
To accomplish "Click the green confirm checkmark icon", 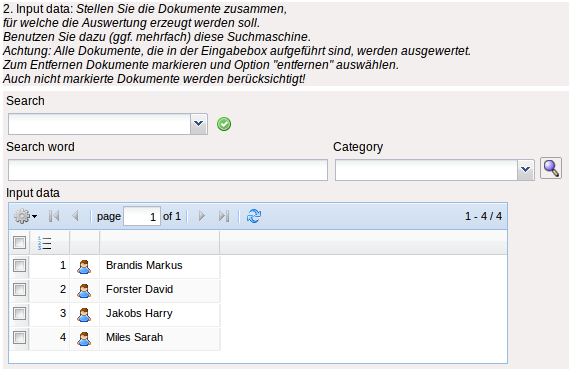I will (224, 124).
